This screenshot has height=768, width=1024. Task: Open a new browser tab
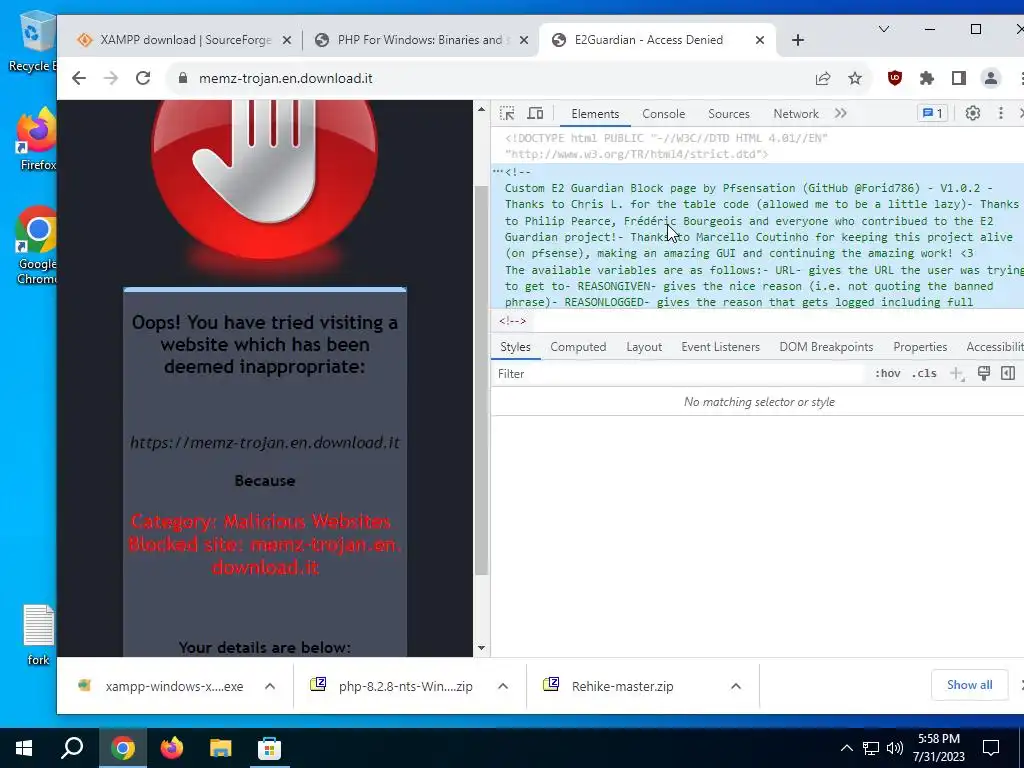(797, 40)
